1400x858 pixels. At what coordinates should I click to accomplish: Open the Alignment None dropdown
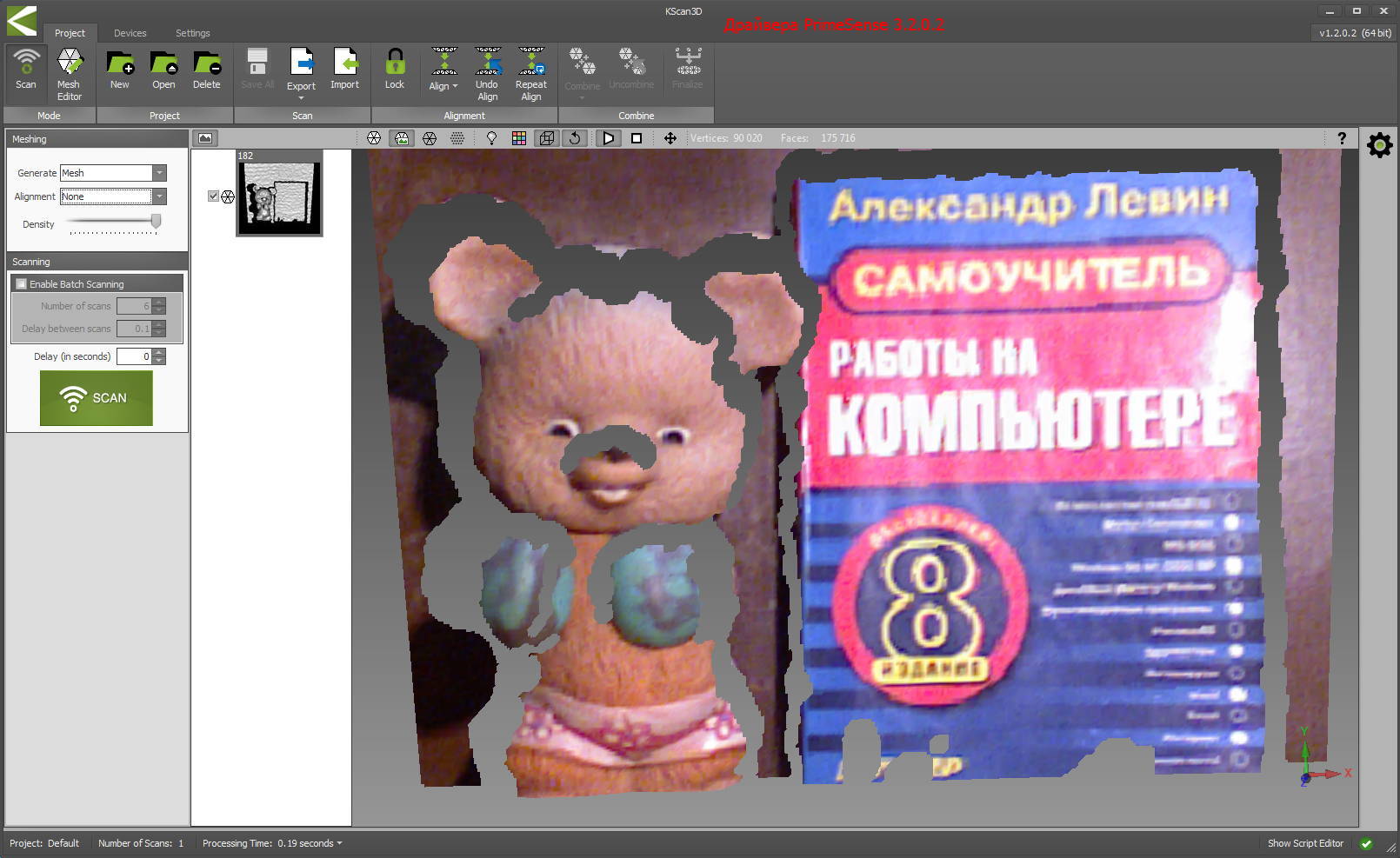pyautogui.click(x=159, y=196)
